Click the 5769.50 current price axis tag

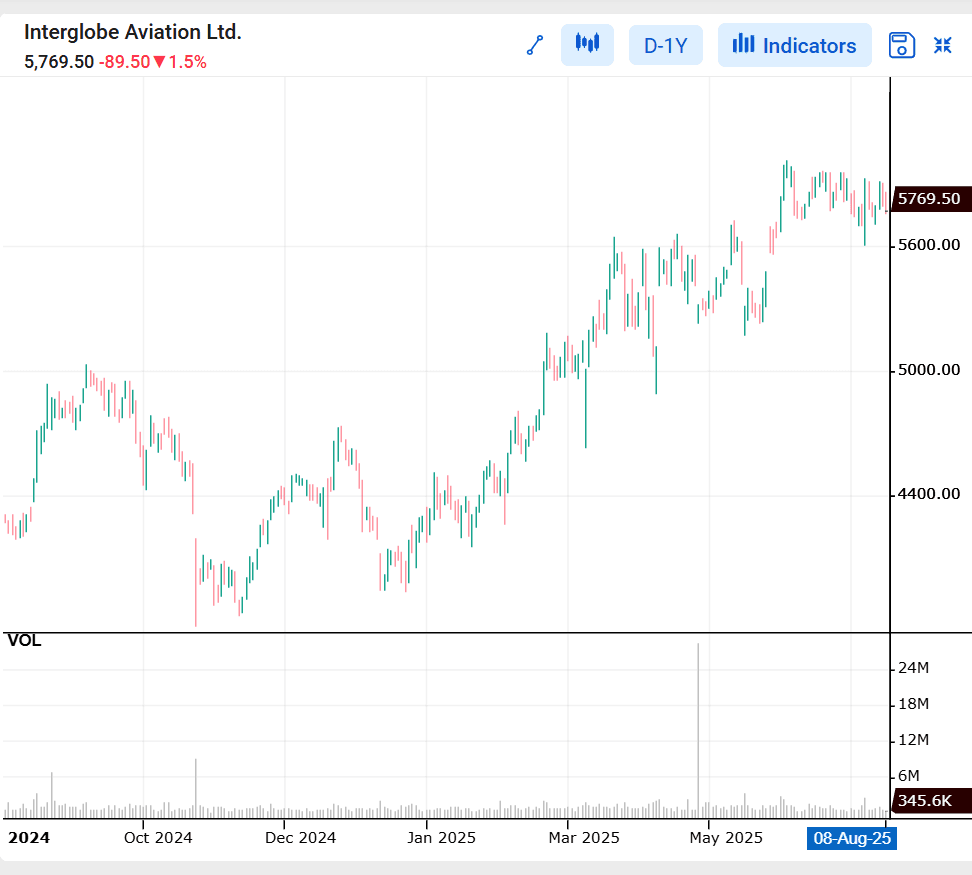tap(931, 199)
